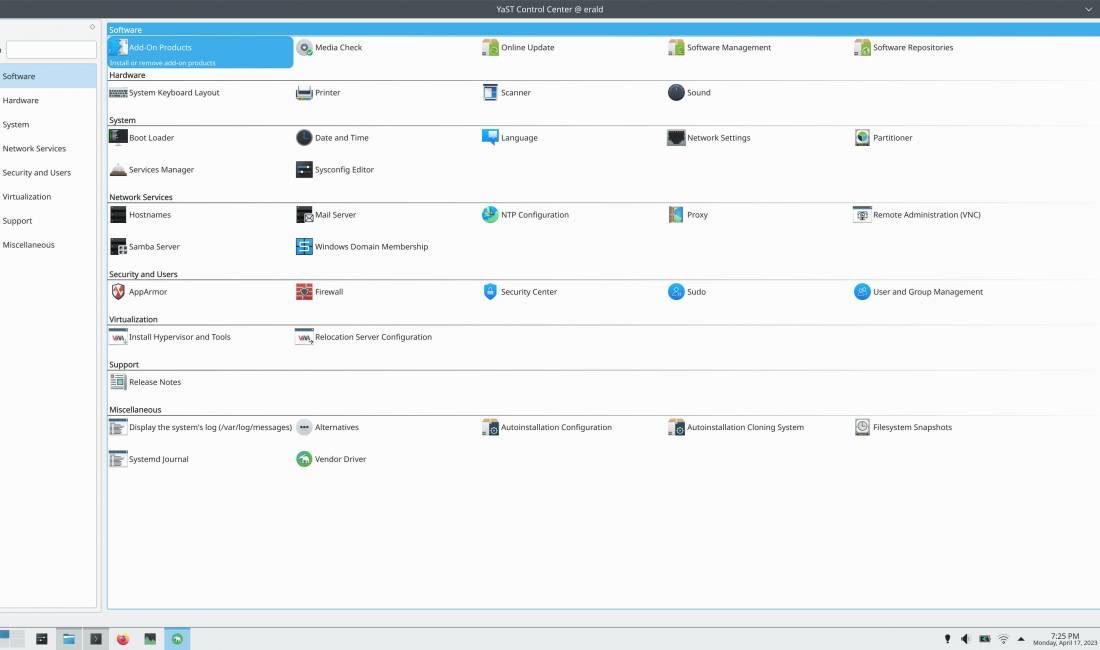
Task: Select Hardware category in sidebar
Action: (48, 100)
